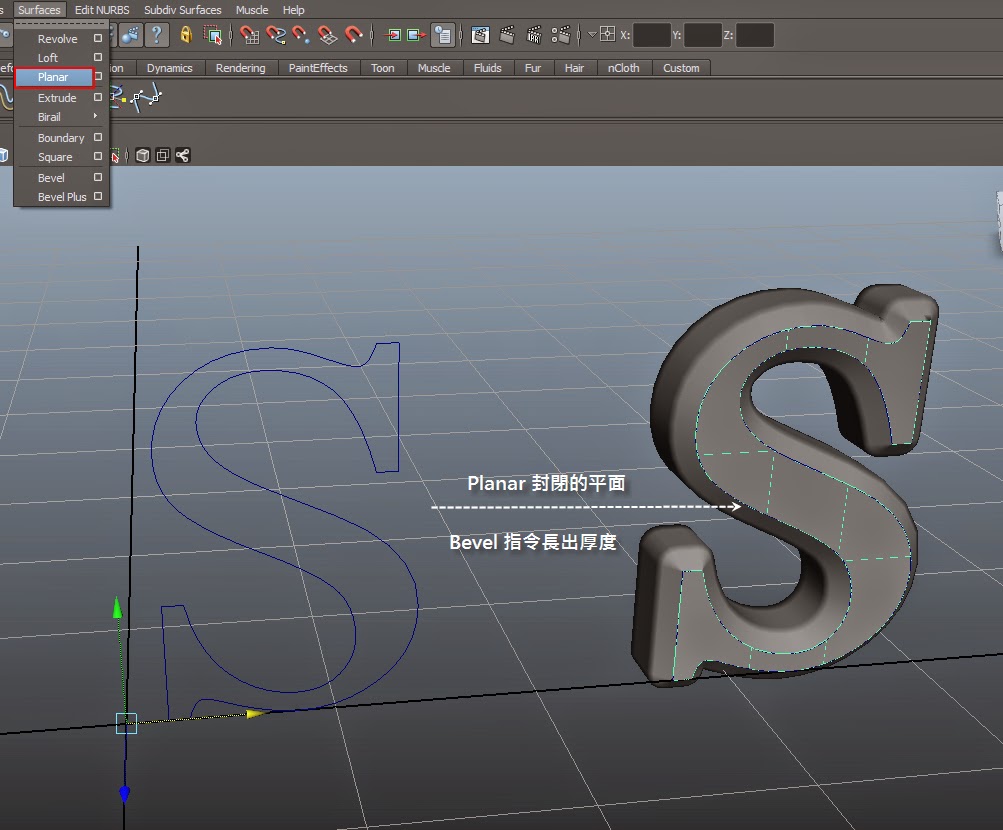Viewport: 1003px width, 830px height.
Task: Choose Loft from Surfaces menu
Action: (48, 58)
